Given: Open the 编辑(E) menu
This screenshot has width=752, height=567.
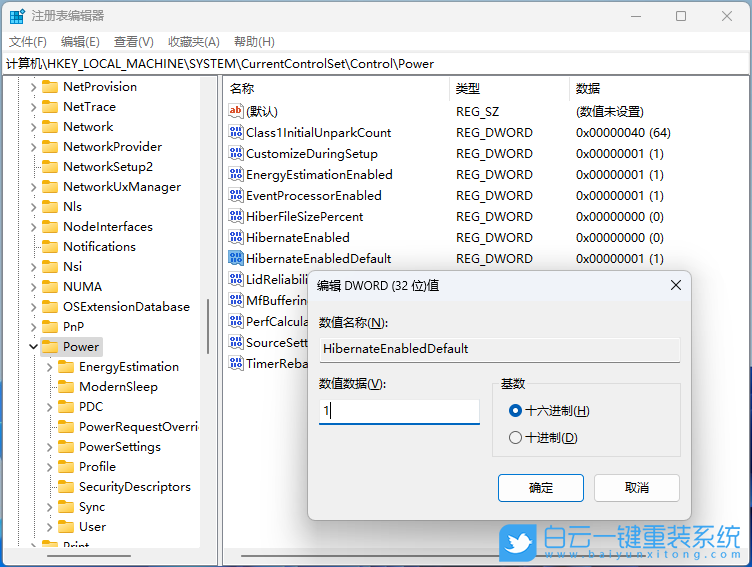Looking at the screenshot, I should click(x=80, y=42).
